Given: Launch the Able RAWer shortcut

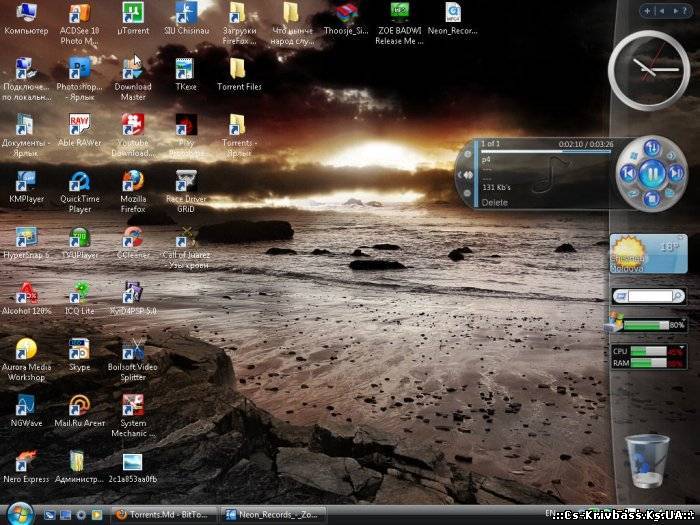Looking at the screenshot, I should coord(79,130).
